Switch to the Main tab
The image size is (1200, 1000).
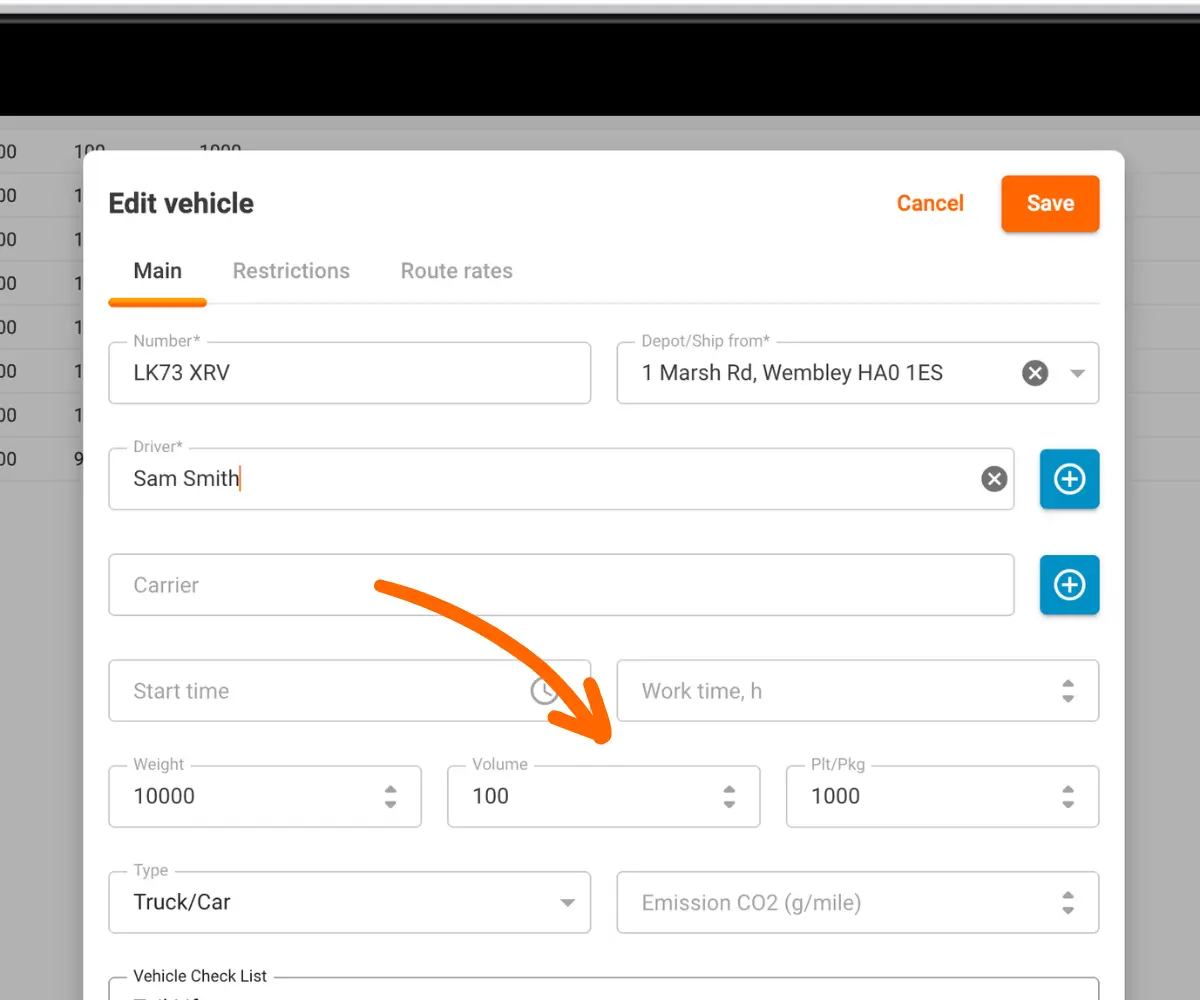[157, 271]
